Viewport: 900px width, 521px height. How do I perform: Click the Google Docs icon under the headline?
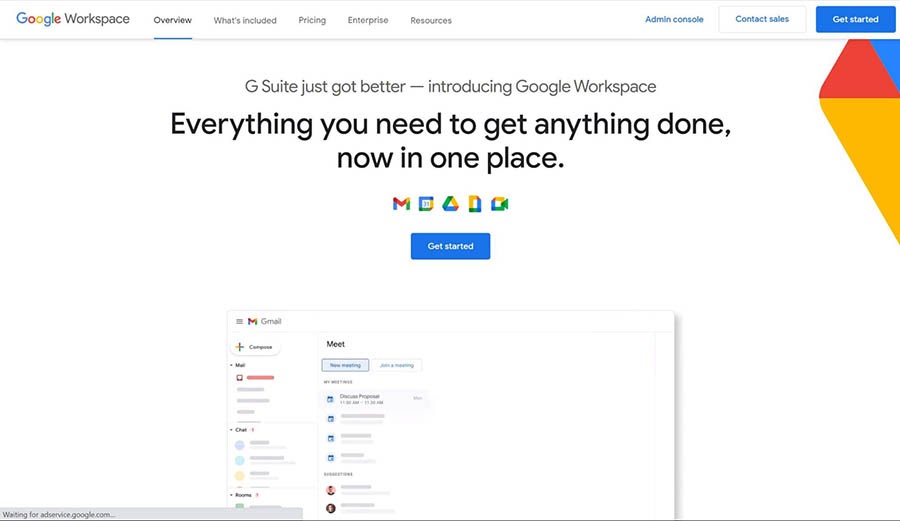475,204
